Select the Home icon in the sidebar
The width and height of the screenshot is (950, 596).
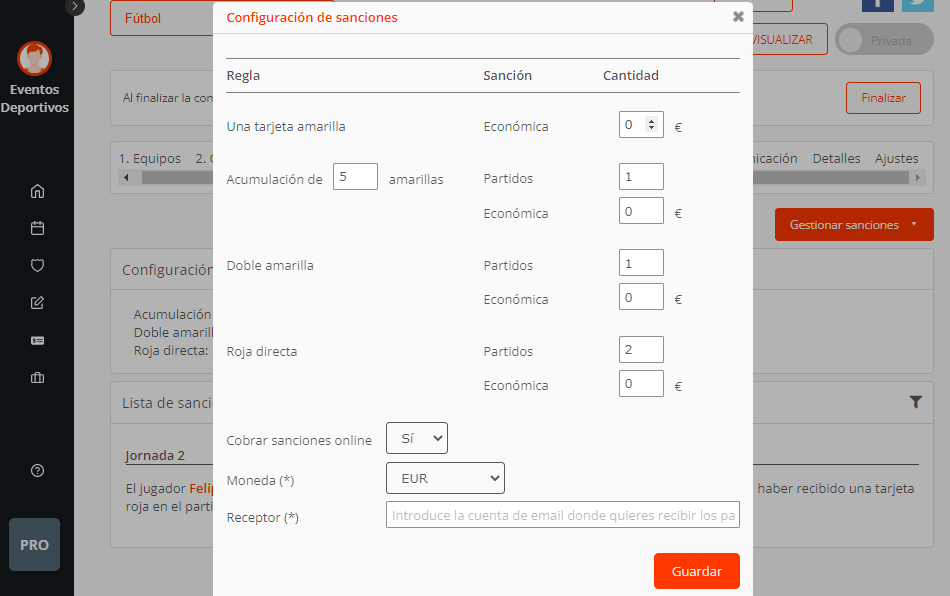point(37,190)
